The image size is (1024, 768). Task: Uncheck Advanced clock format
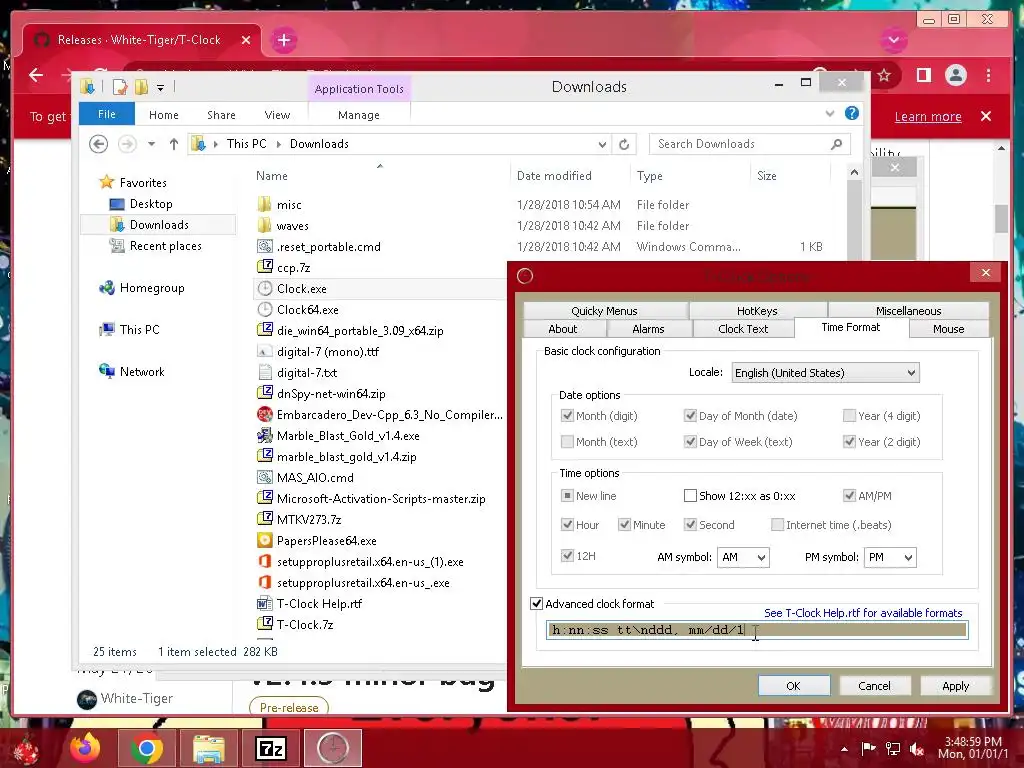537,603
